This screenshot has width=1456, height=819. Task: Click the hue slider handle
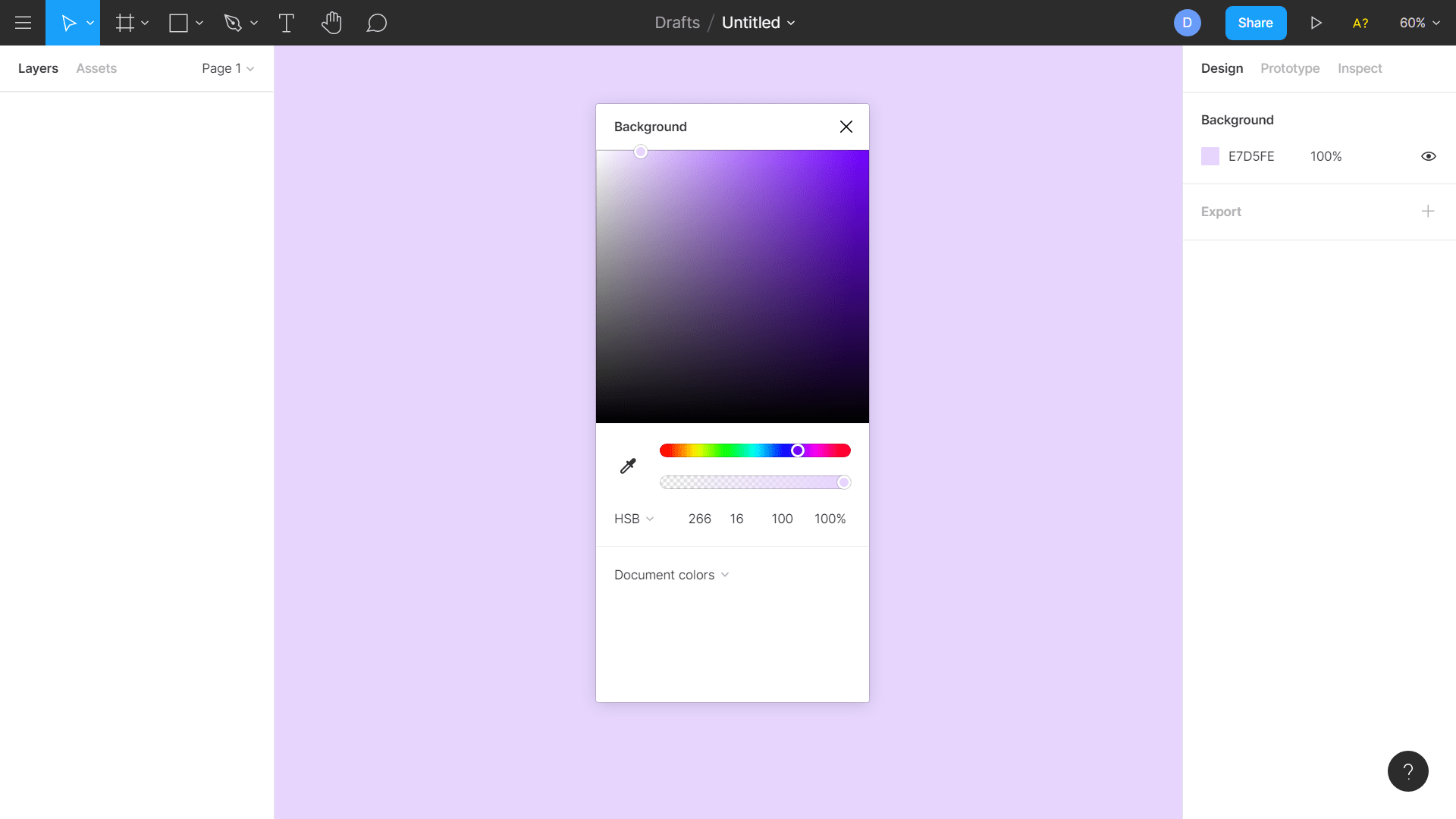pos(798,450)
